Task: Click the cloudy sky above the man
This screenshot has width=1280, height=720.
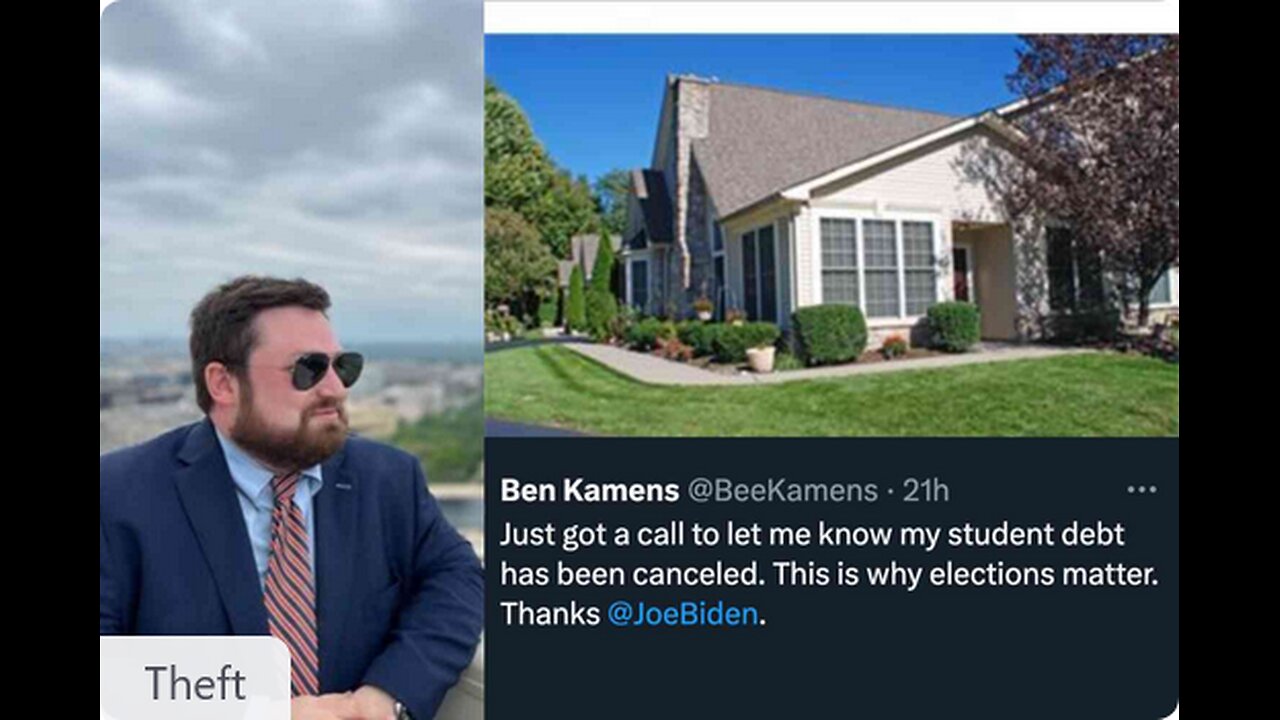Action: pos(290,140)
